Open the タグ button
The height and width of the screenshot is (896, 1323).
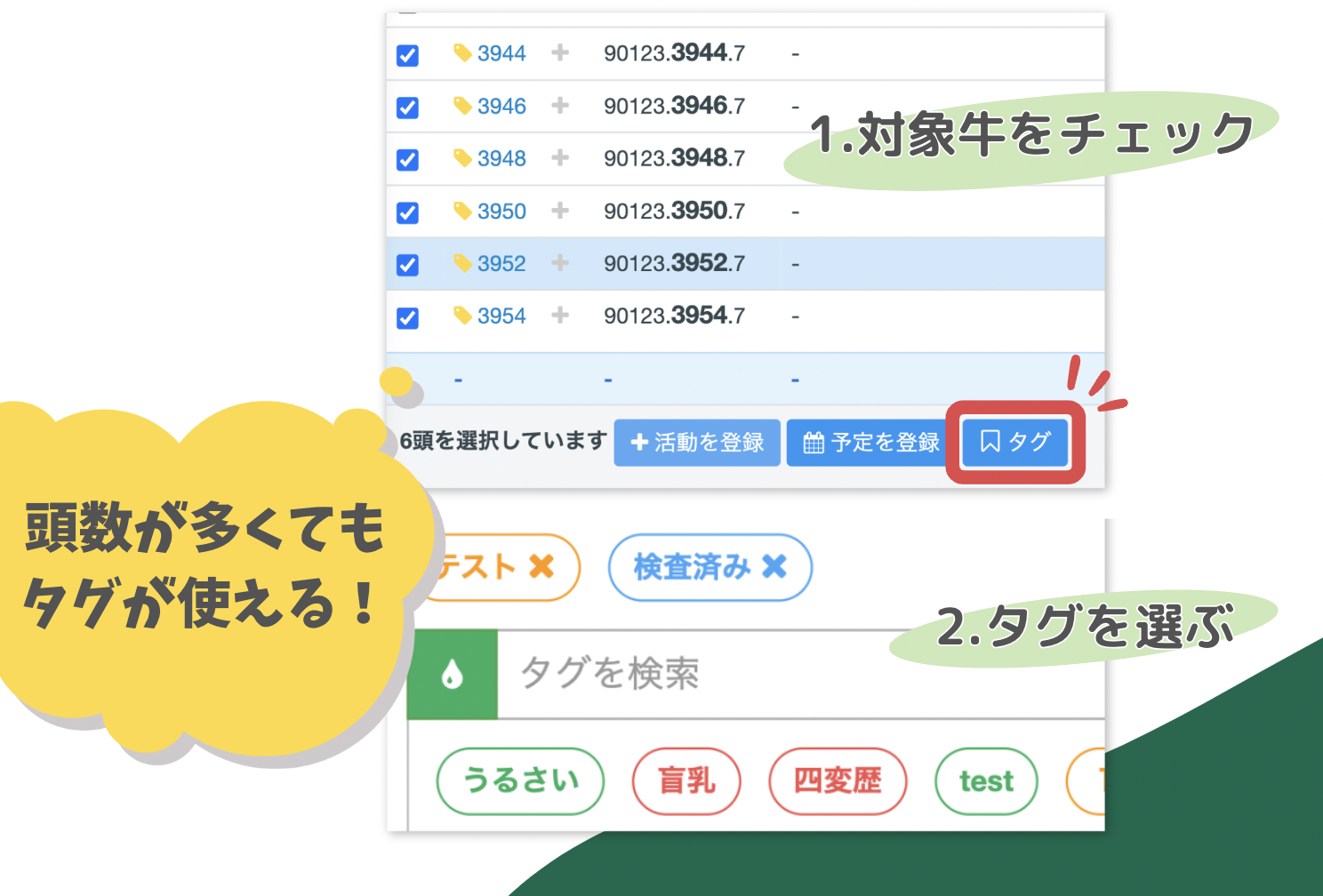[1015, 442]
